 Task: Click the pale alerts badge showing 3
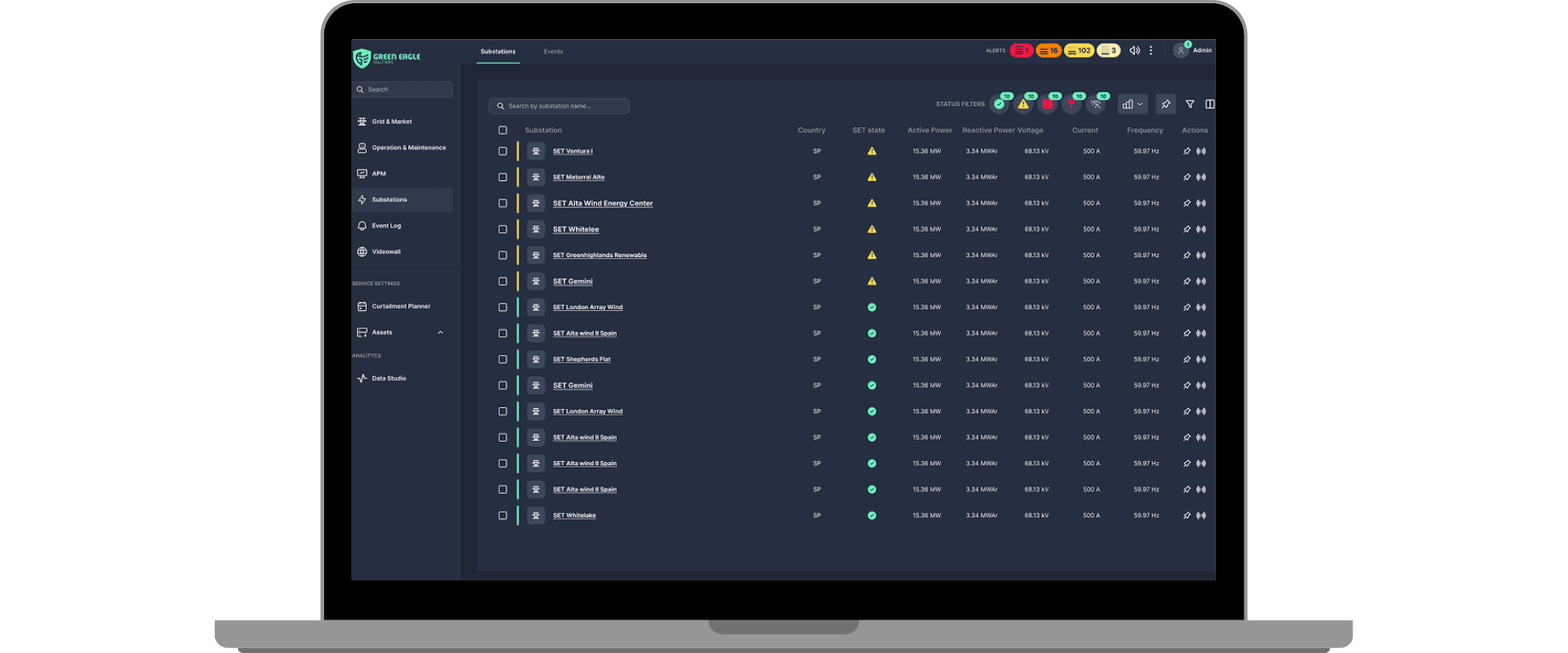coord(1108,51)
